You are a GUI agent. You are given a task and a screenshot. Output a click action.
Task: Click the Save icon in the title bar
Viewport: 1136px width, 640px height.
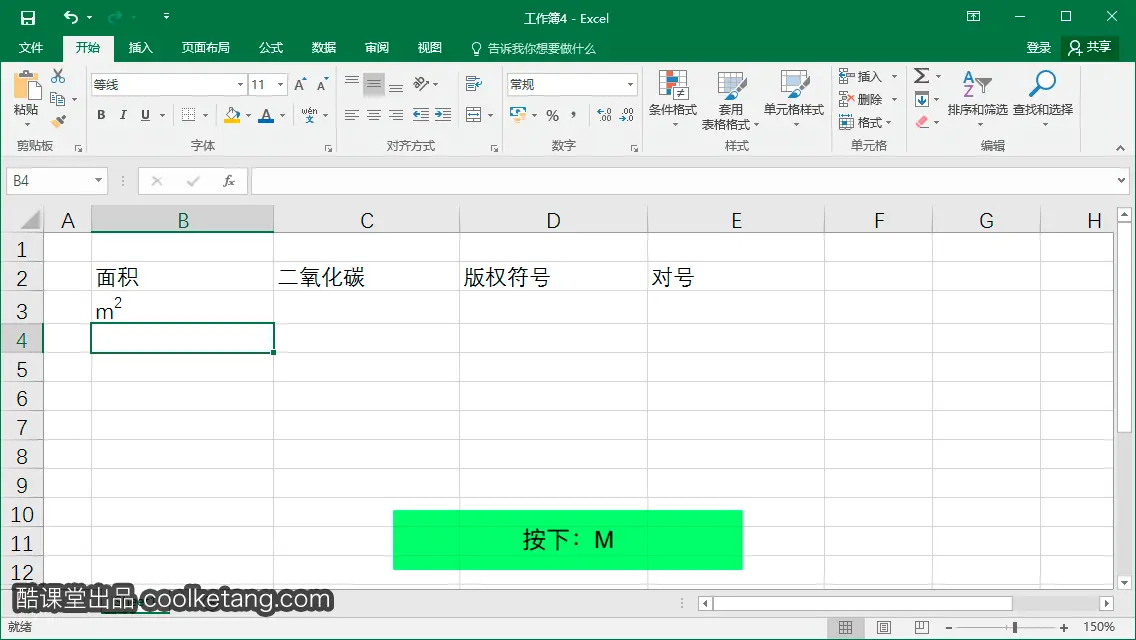point(28,17)
